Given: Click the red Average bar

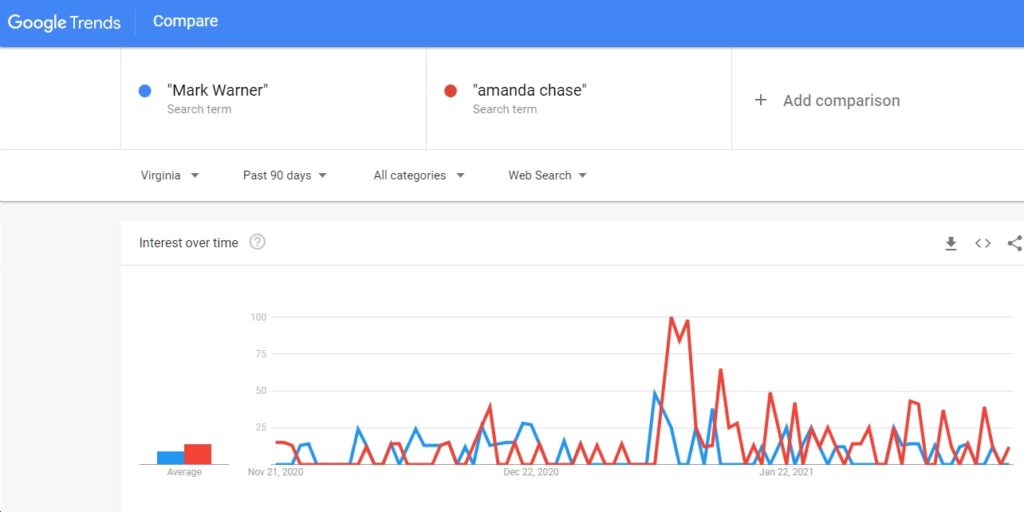Looking at the screenshot, I should coord(198,454).
